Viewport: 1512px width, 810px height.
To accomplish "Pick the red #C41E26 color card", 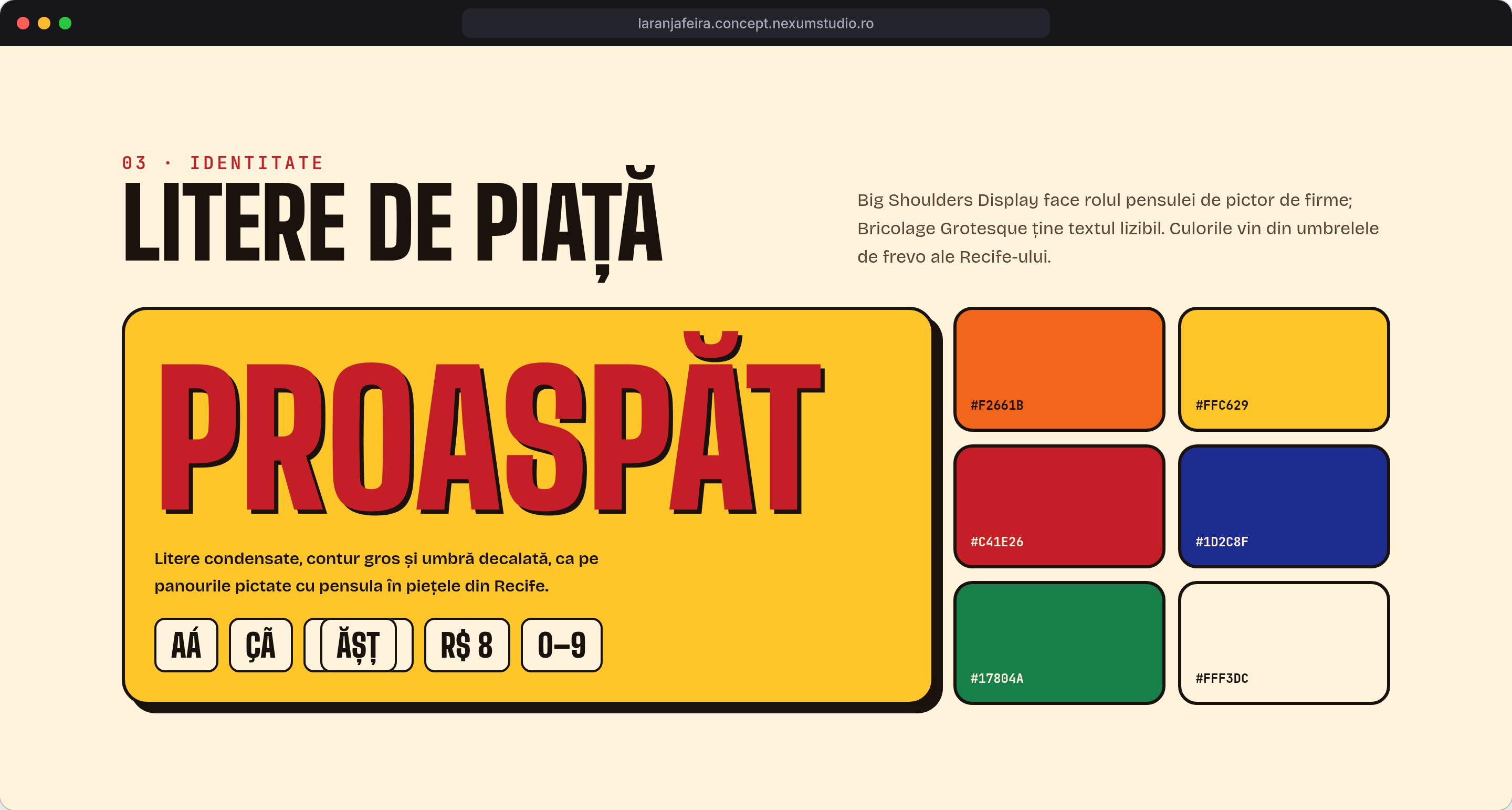I will tap(1059, 506).
